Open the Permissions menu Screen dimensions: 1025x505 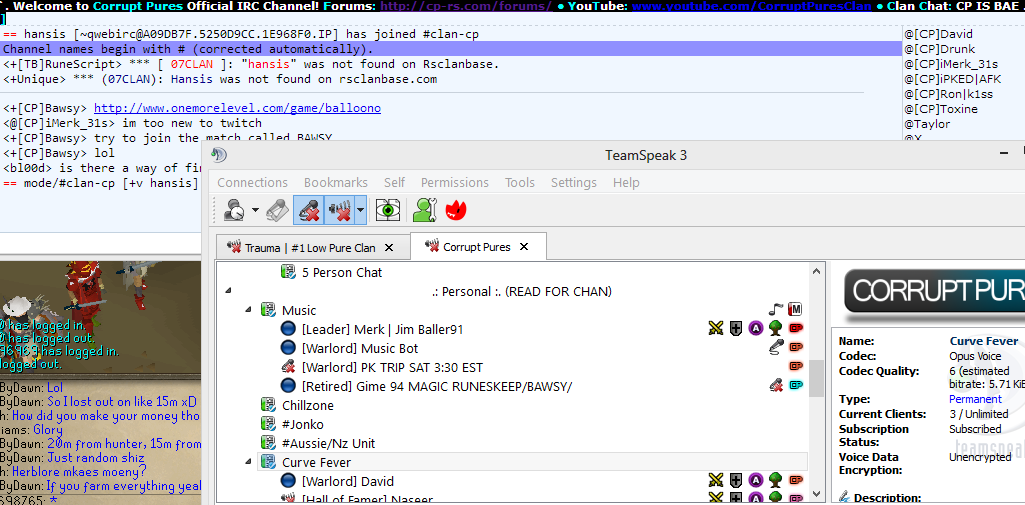pos(456,182)
